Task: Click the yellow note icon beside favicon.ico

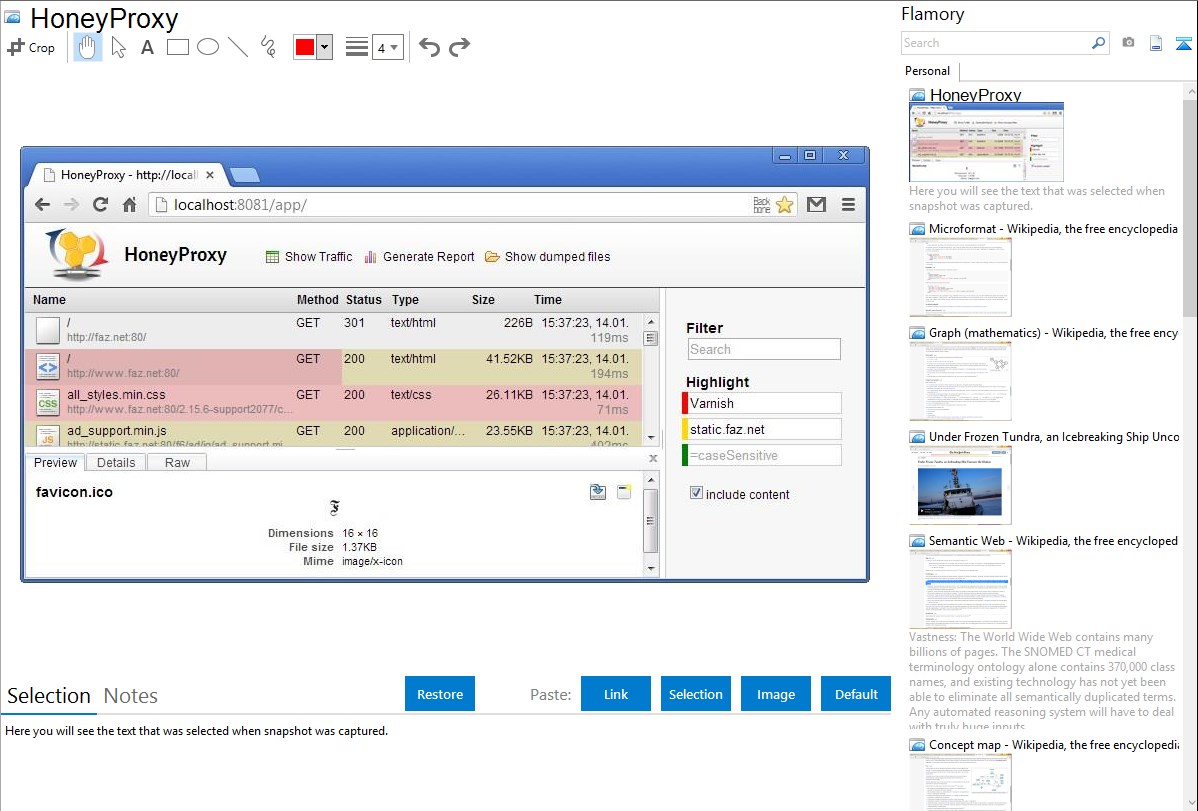Action: (x=624, y=492)
